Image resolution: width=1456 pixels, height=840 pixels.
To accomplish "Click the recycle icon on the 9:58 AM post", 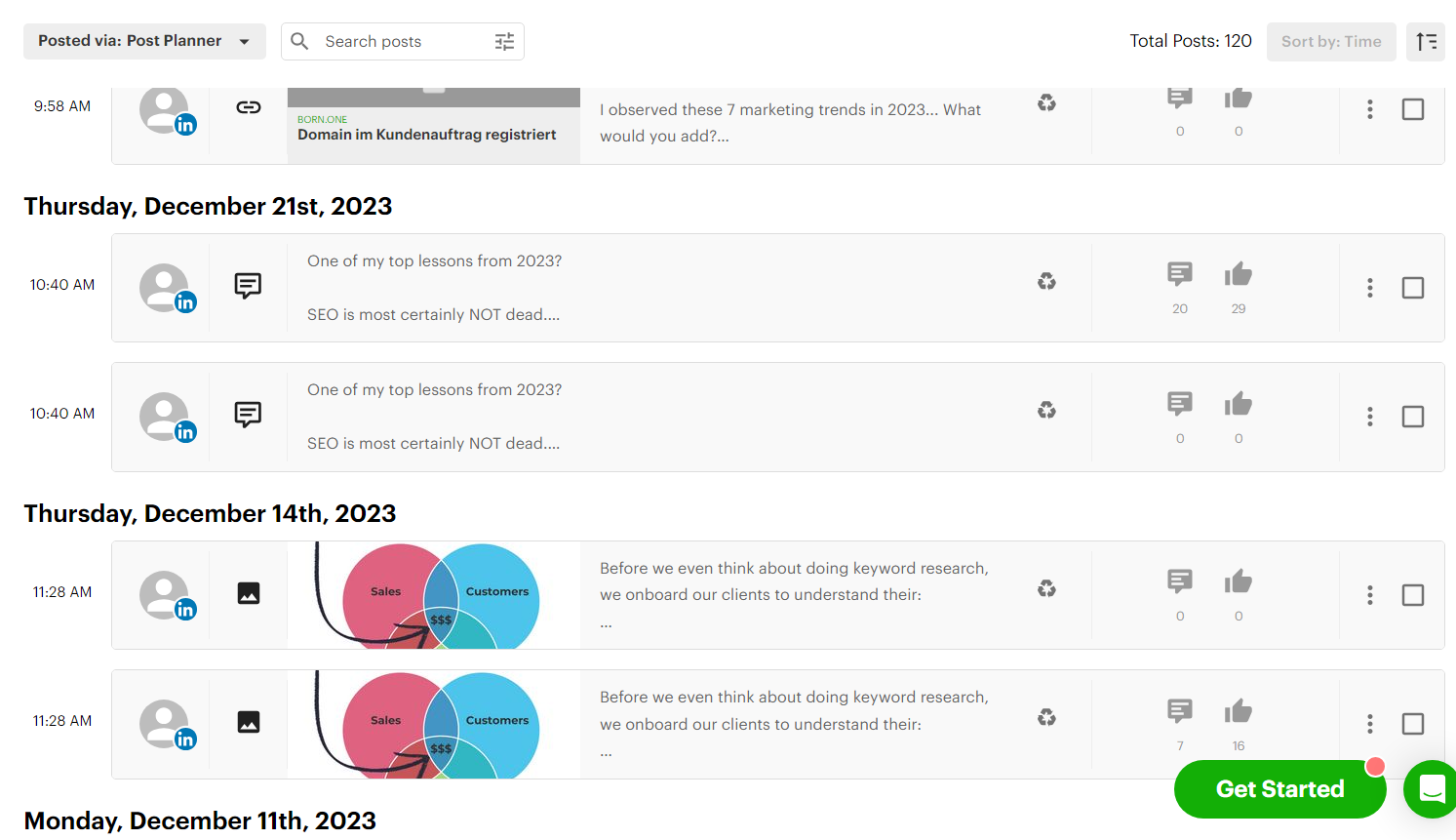I will tap(1046, 103).
